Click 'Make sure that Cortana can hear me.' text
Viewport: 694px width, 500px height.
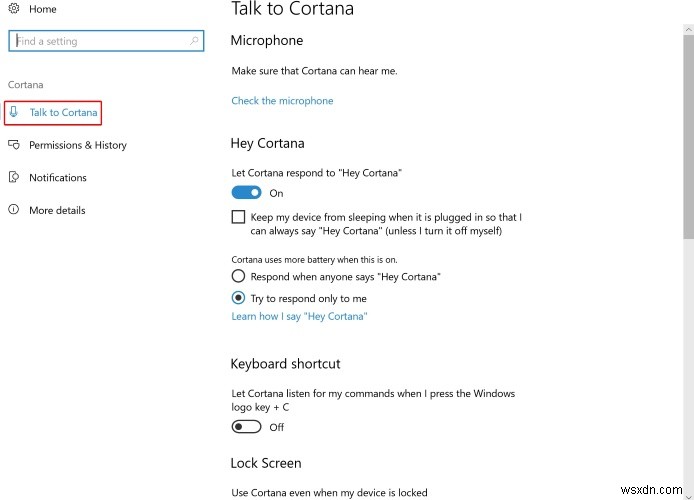pyautogui.click(x=314, y=71)
